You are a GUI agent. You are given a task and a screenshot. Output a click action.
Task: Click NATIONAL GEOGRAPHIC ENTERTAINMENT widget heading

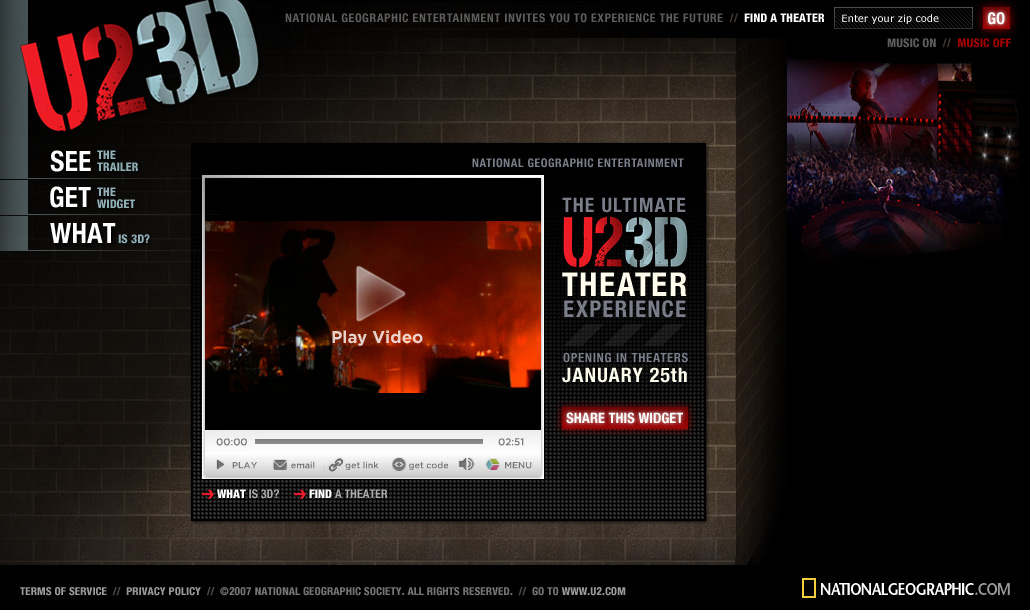coord(577,163)
